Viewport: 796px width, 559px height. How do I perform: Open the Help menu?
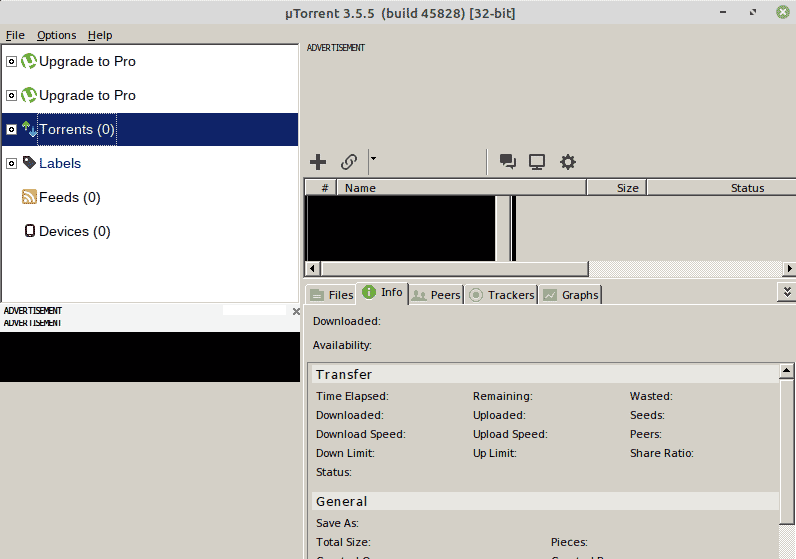100,35
